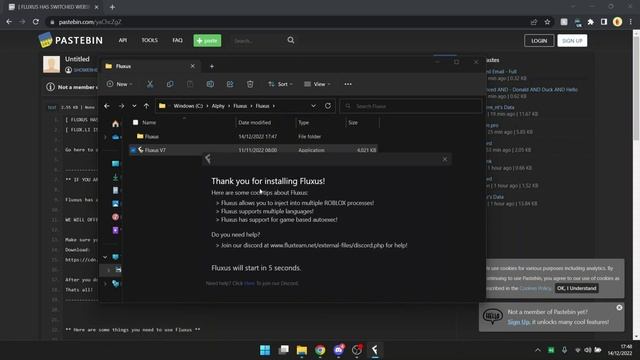The height and width of the screenshot is (360, 640).
Task: Open the View dropdown
Action: coord(317,84)
